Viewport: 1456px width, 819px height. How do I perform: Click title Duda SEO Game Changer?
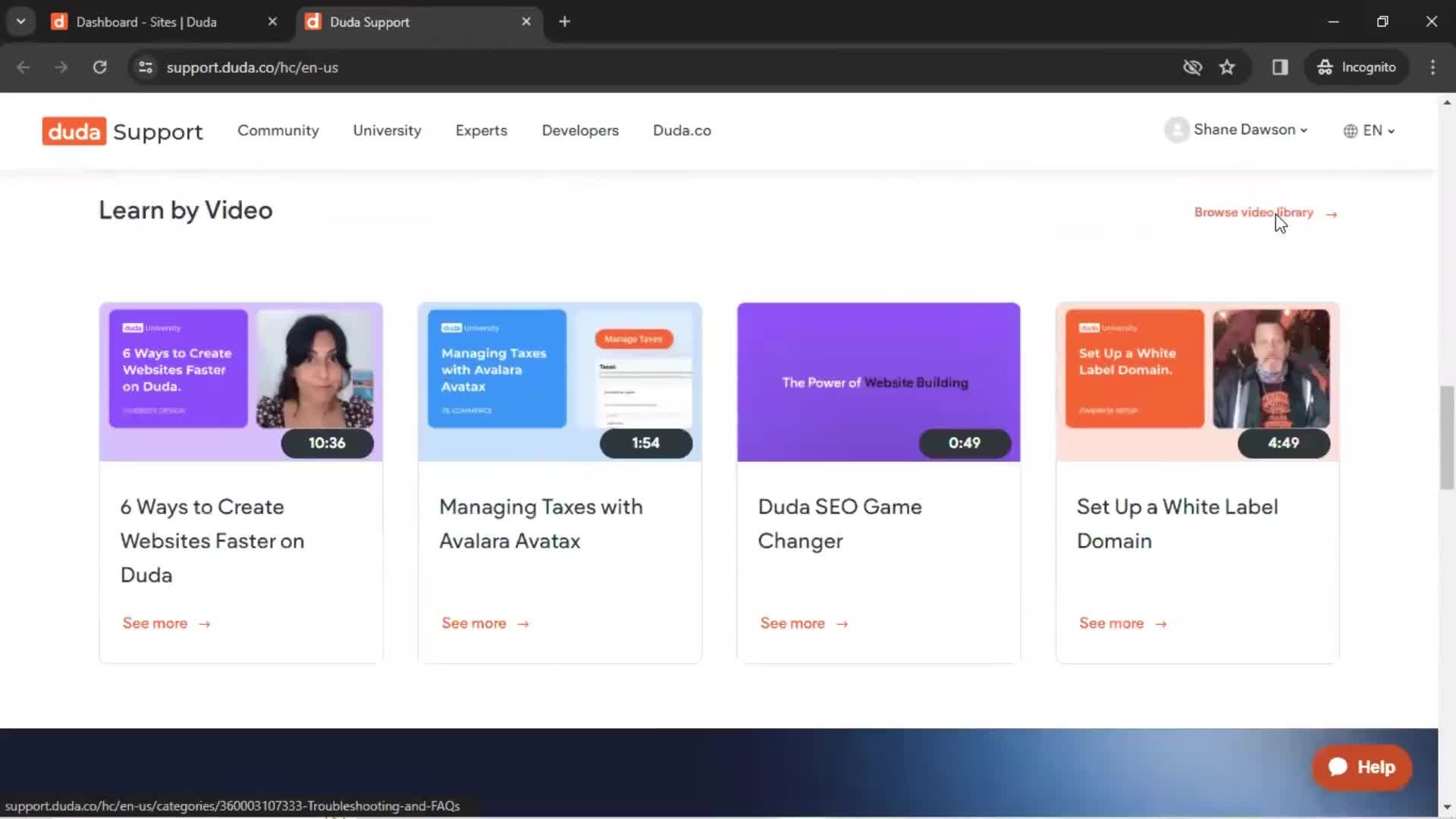tap(839, 524)
